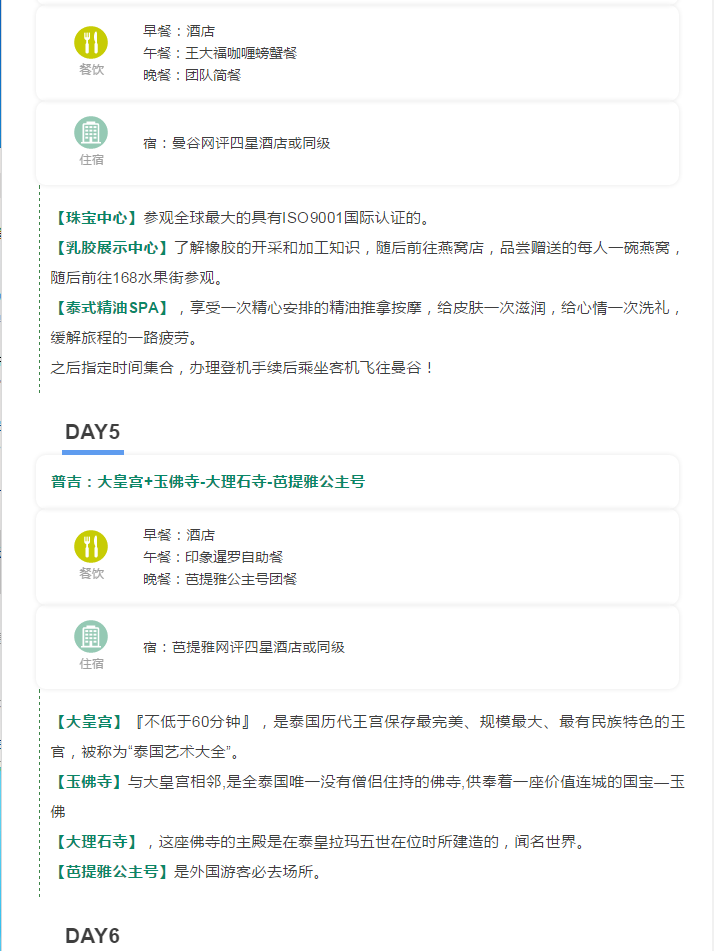This screenshot has height=951, width=714.
Task: Click the 晚餐：芭提雅公主号团餐 dinner line
Action: tap(220, 579)
